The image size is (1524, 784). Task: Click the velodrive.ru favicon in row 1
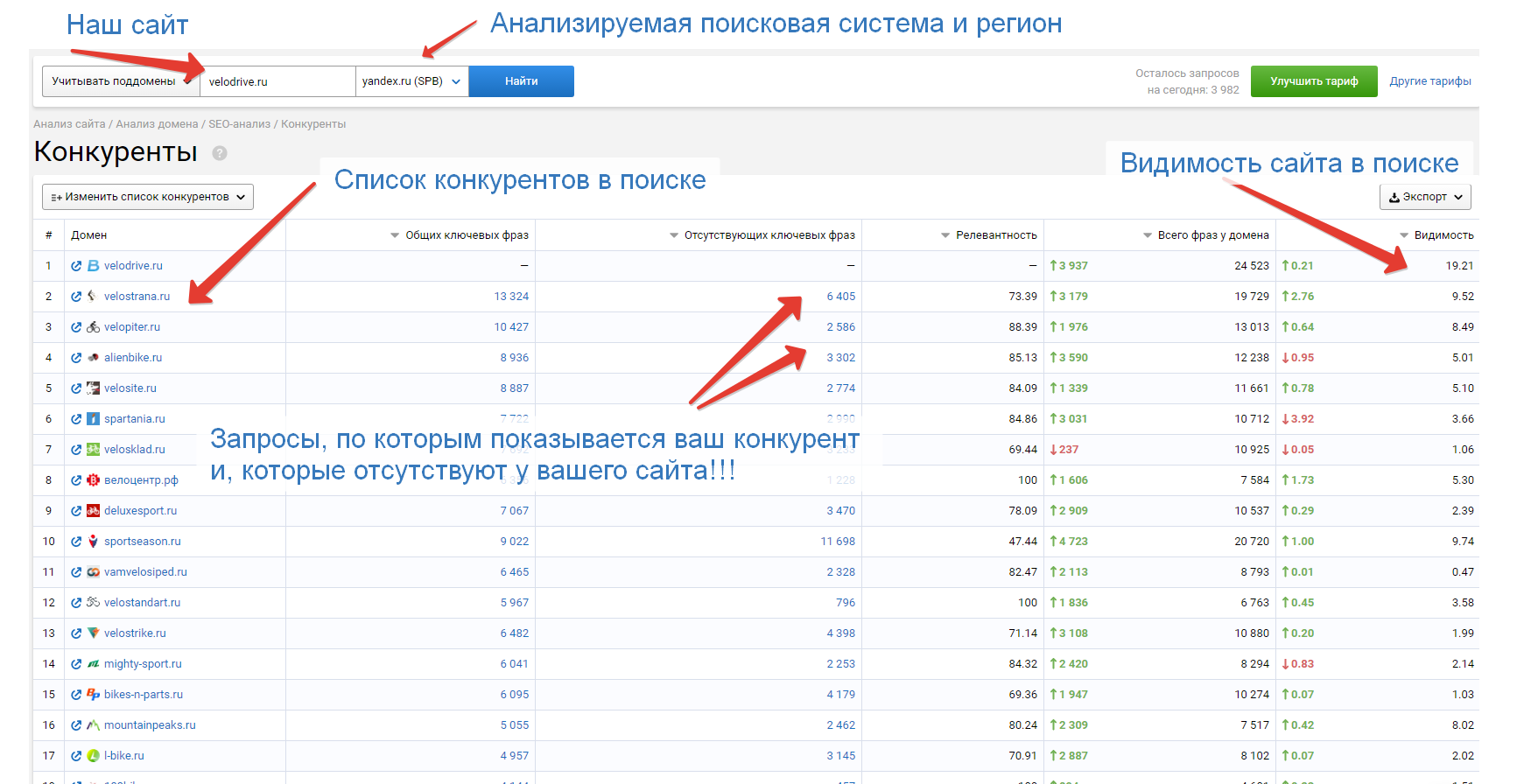93,266
